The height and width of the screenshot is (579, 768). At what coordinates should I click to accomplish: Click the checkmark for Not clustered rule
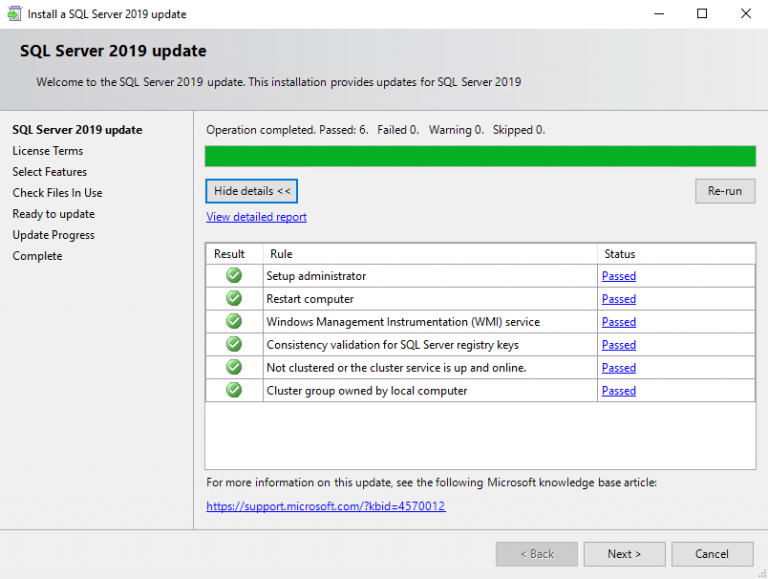click(x=234, y=368)
